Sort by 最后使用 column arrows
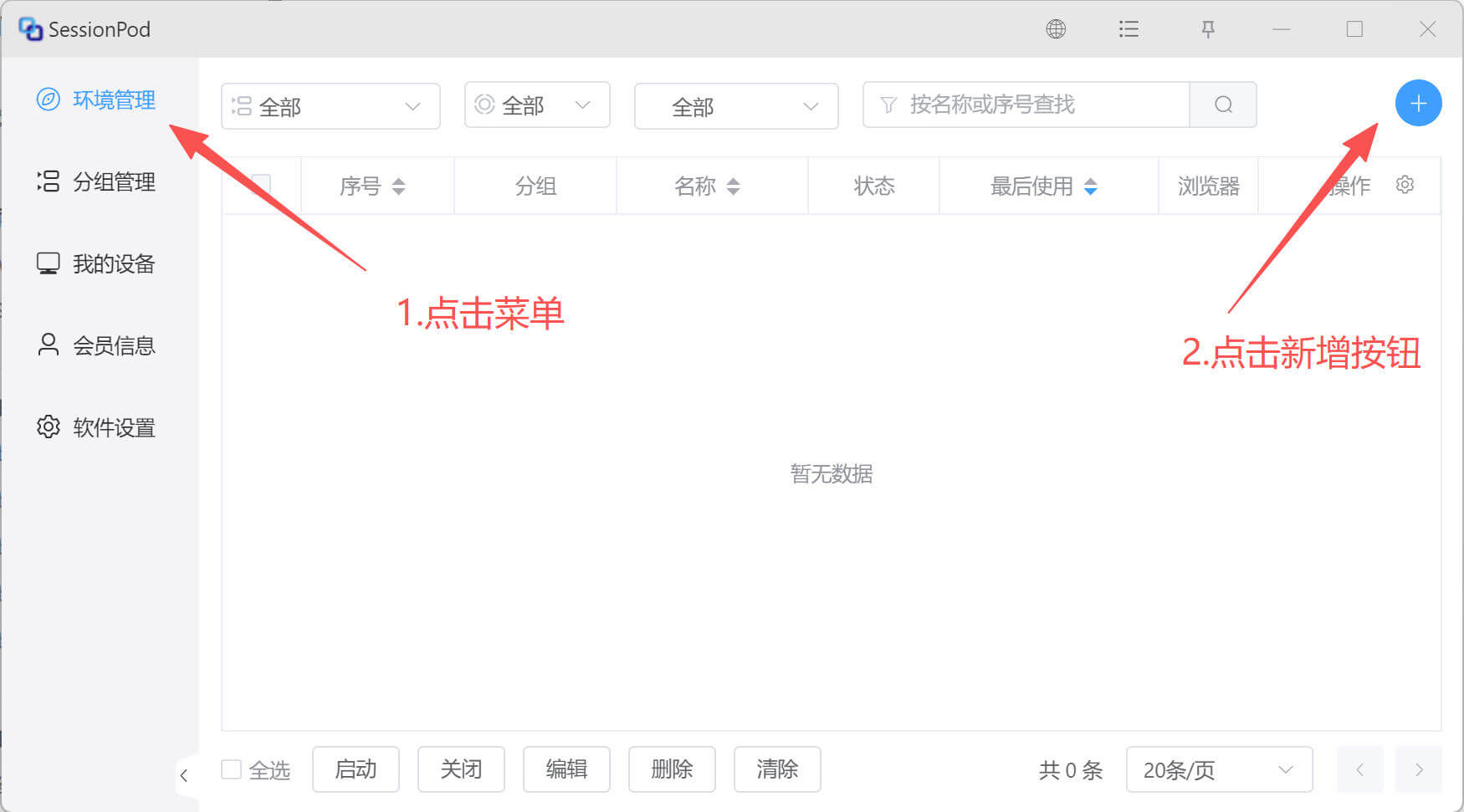This screenshot has width=1464, height=812. tap(1090, 186)
